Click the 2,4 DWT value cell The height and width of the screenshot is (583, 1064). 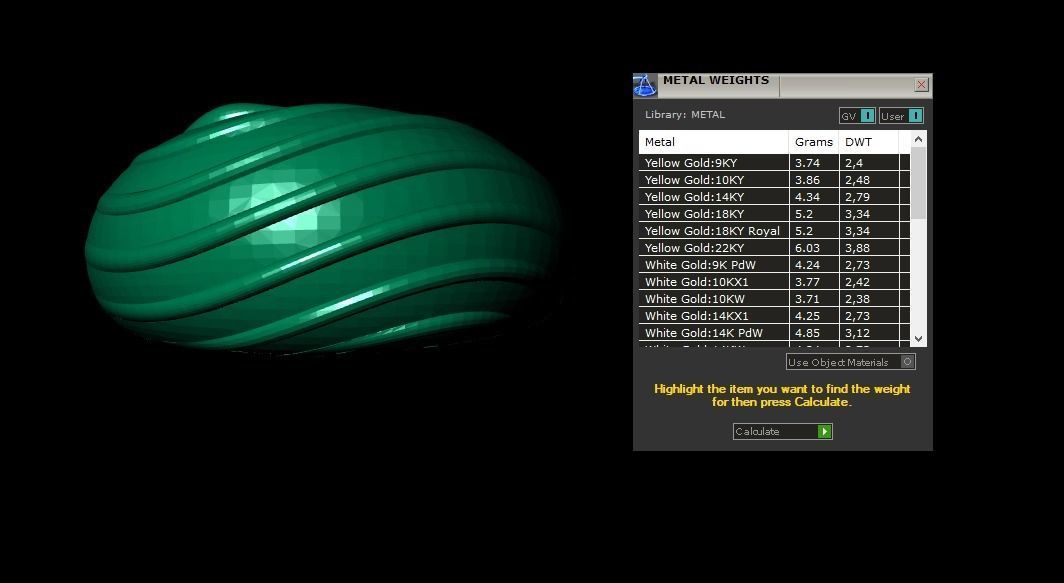[869, 163]
